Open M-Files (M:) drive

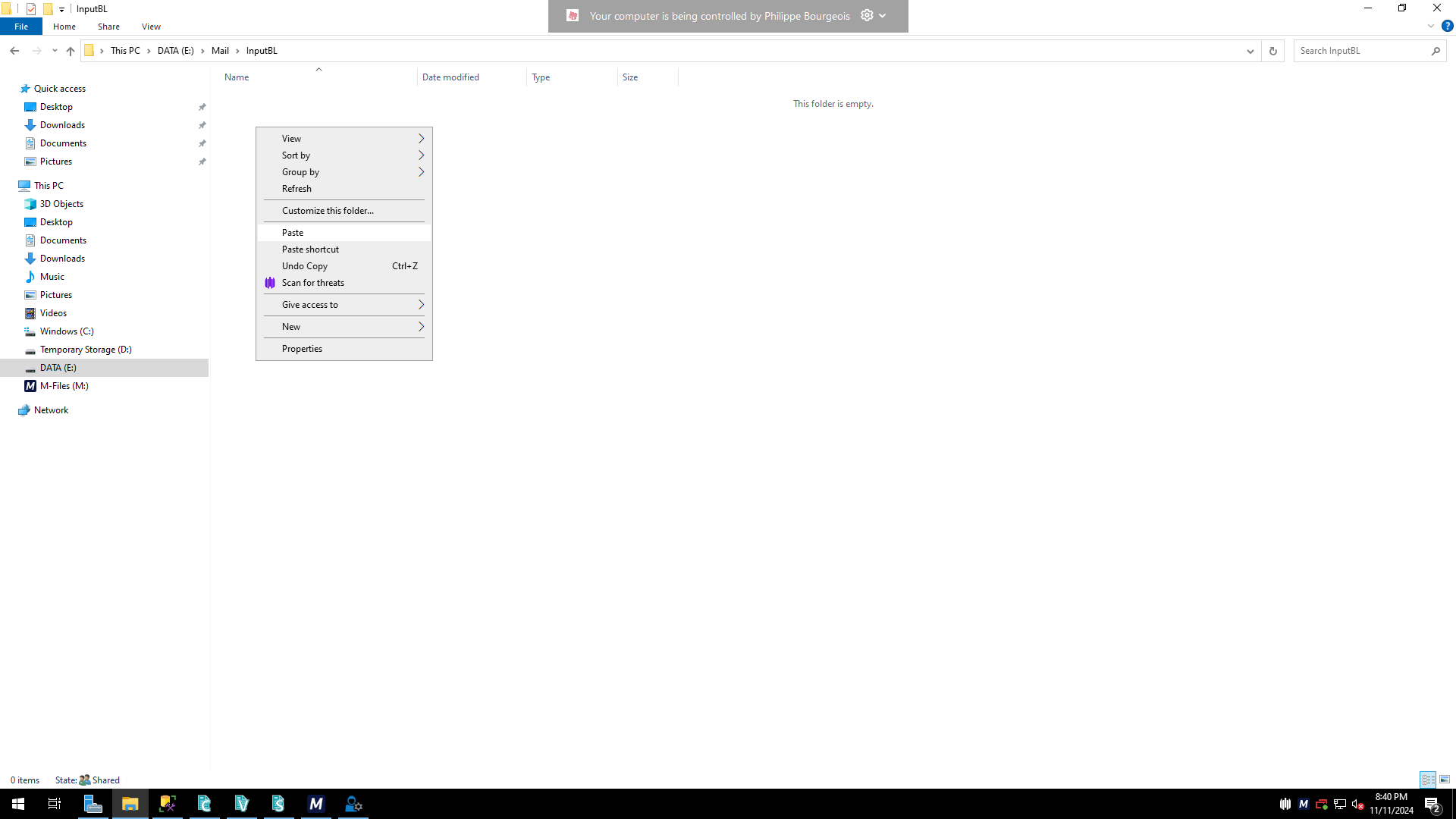(x=64, y=386)
